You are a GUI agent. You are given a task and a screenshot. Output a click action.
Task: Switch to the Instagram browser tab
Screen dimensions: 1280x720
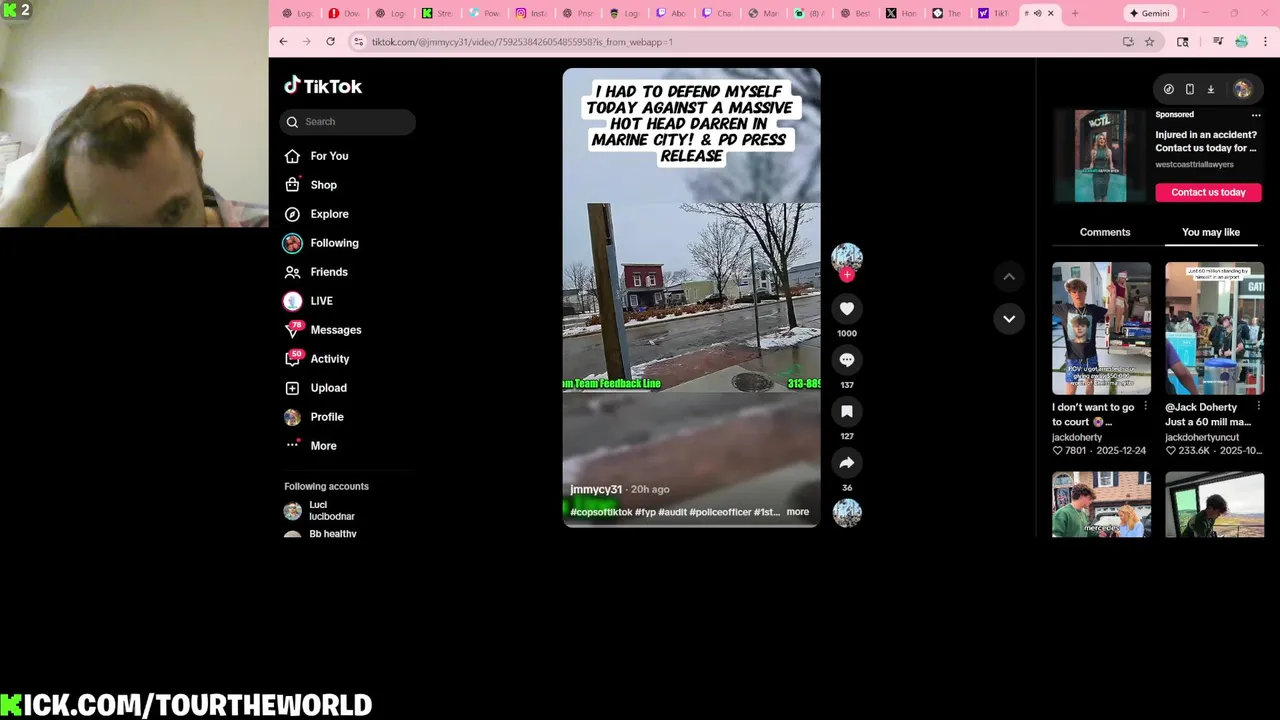click(531, 13)
